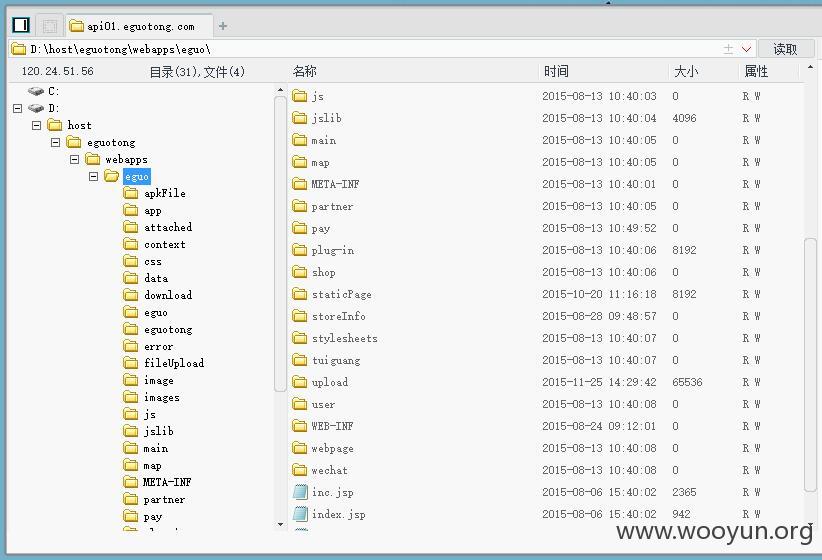Toggle the sidebar panel icon at top-left
The height and width of the screenshot is (560, 822).
(x=21, y=25)
